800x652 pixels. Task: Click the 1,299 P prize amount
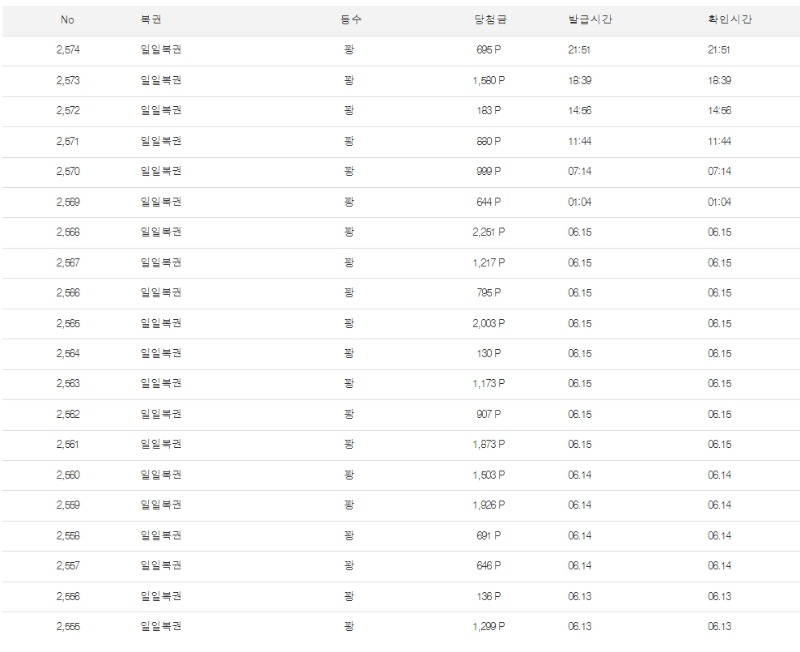click(489, 627)
